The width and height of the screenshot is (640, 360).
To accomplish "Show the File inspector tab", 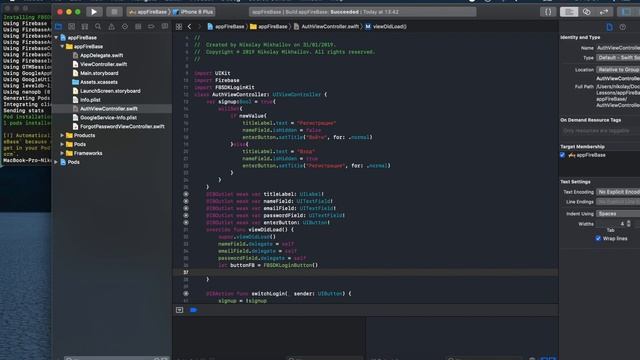I will 609,27.
